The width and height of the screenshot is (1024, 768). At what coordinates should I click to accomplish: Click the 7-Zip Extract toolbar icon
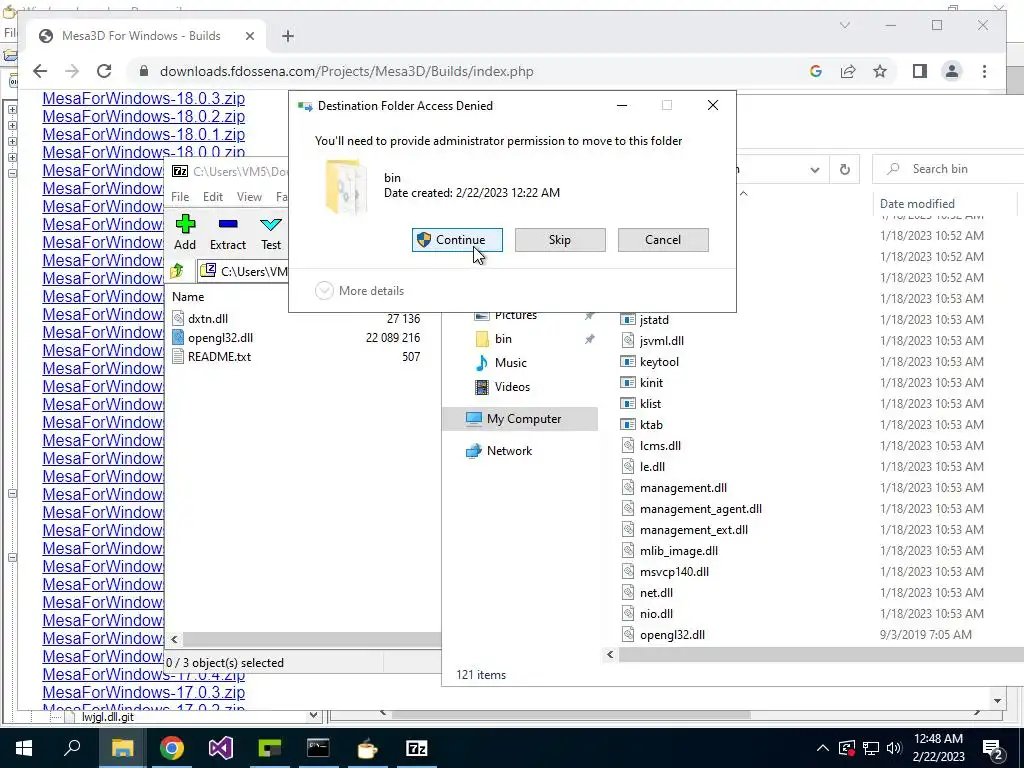point(227,232)
